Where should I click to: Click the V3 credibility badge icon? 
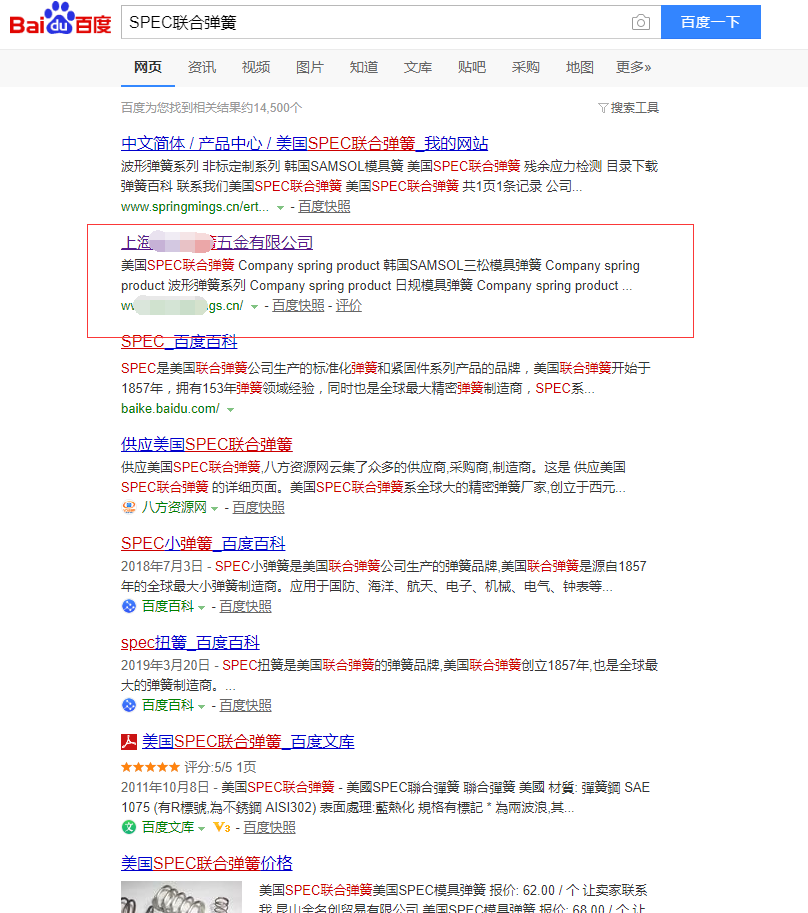[x=222, y=827]
